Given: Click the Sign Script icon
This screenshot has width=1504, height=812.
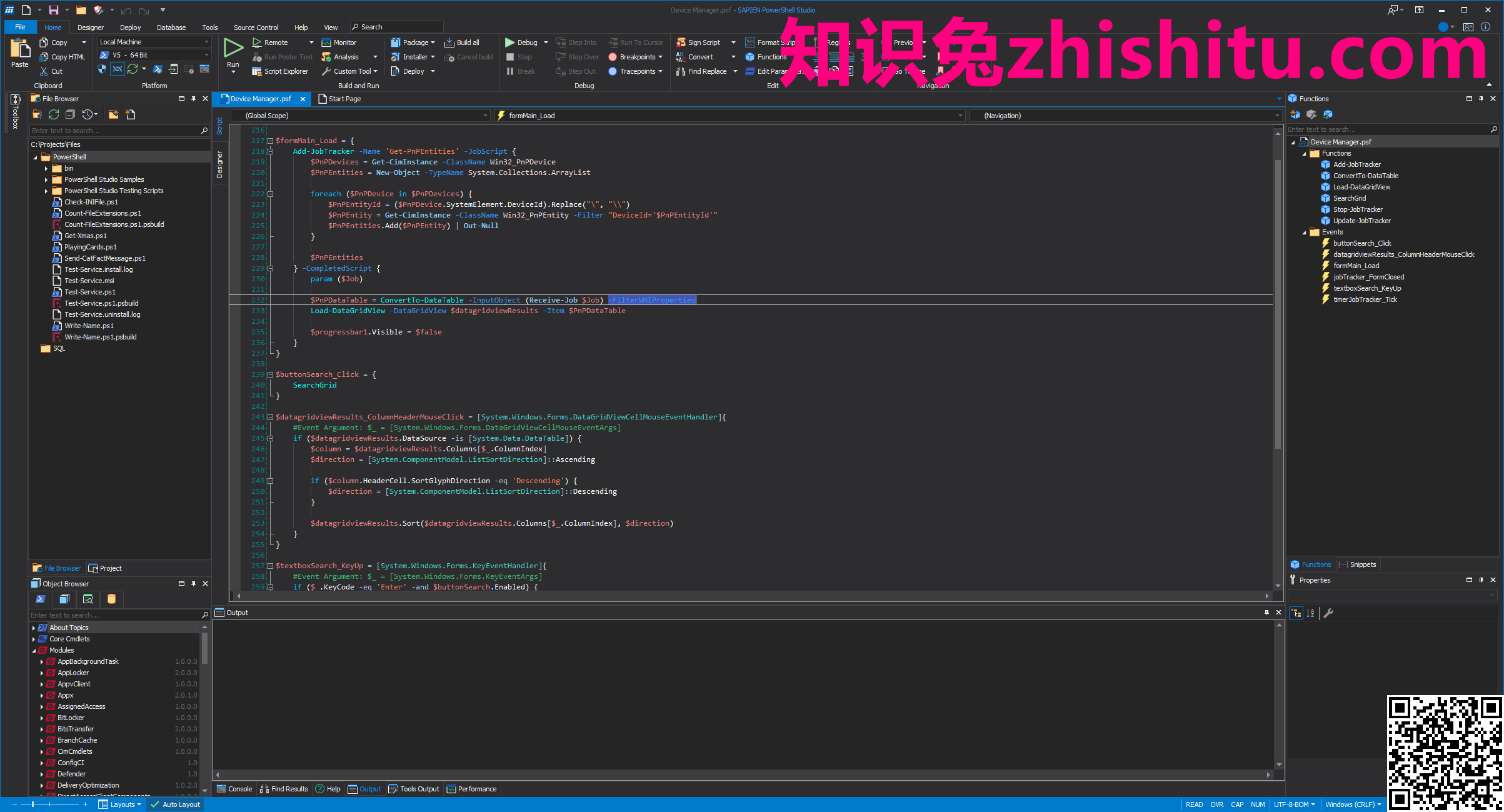Looking at the screenshot, I should [681, 43].
